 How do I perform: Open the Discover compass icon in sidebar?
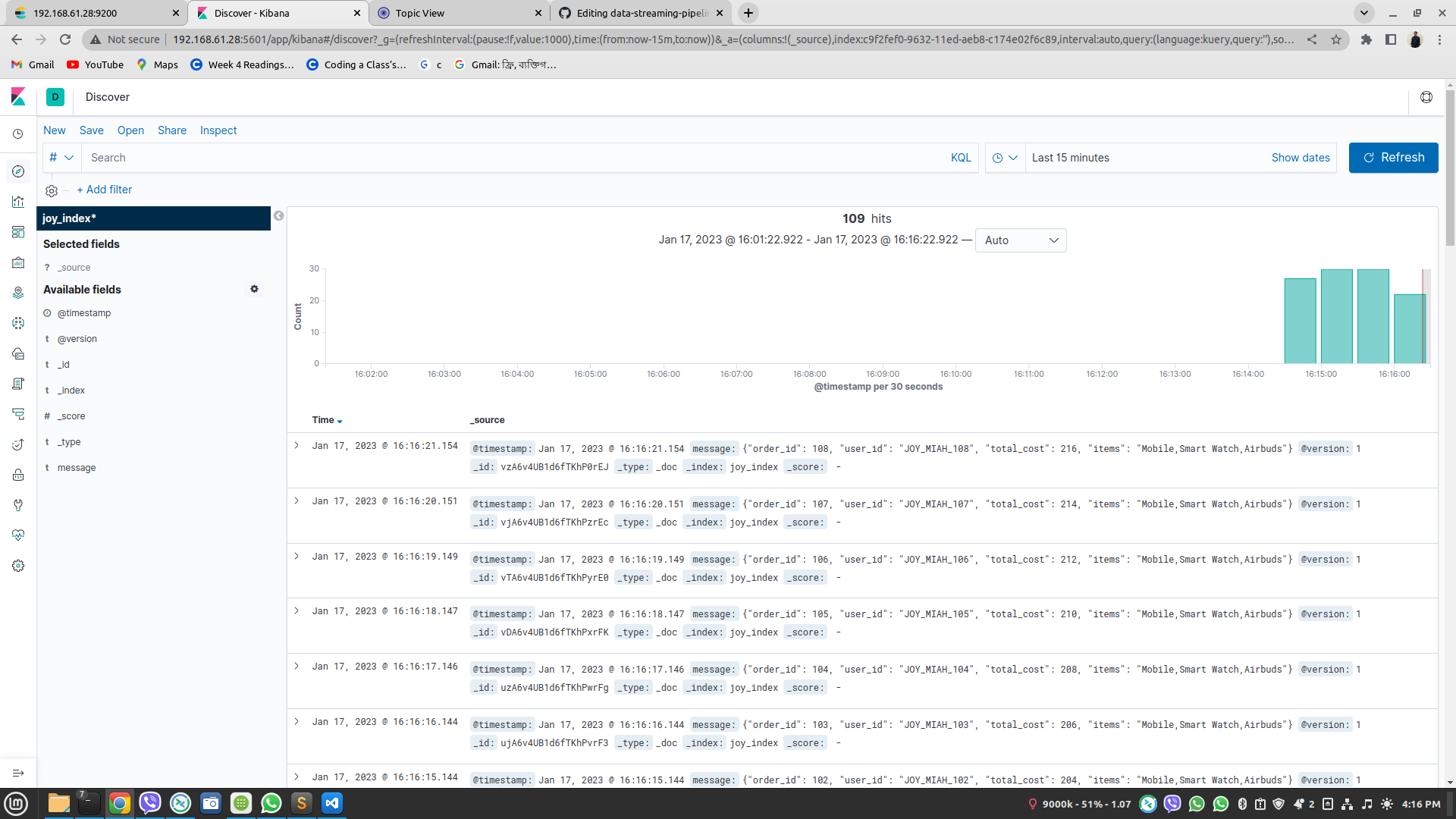click(18, 171)
